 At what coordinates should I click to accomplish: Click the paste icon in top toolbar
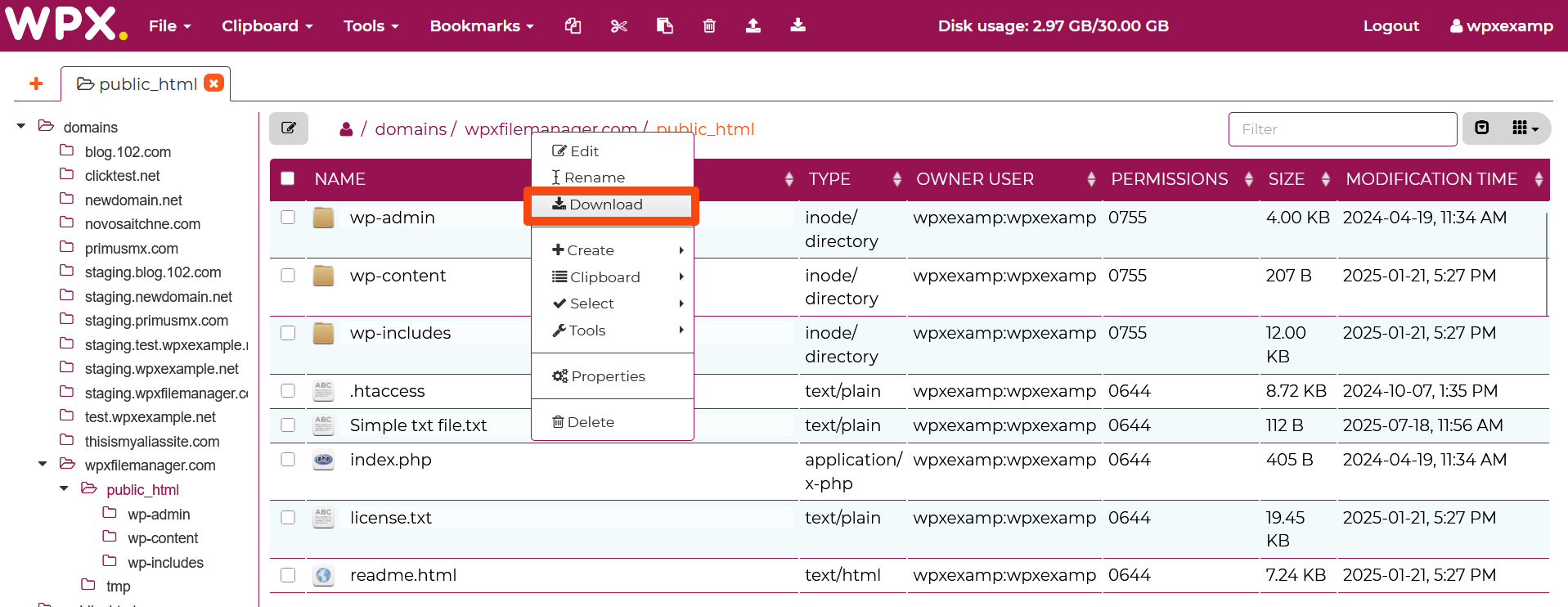pos(665,25)
